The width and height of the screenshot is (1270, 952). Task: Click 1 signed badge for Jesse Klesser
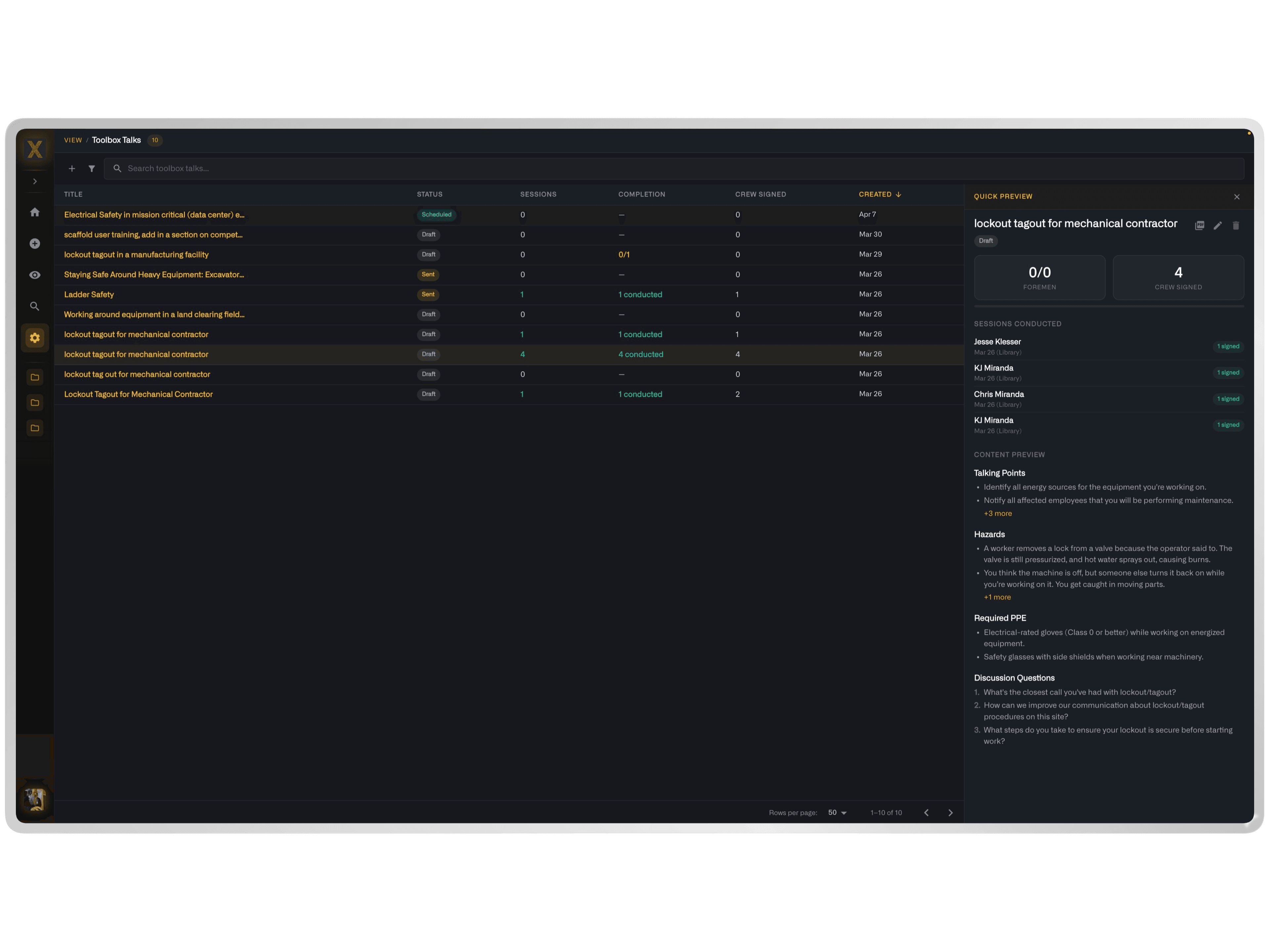pos(1228,347)
